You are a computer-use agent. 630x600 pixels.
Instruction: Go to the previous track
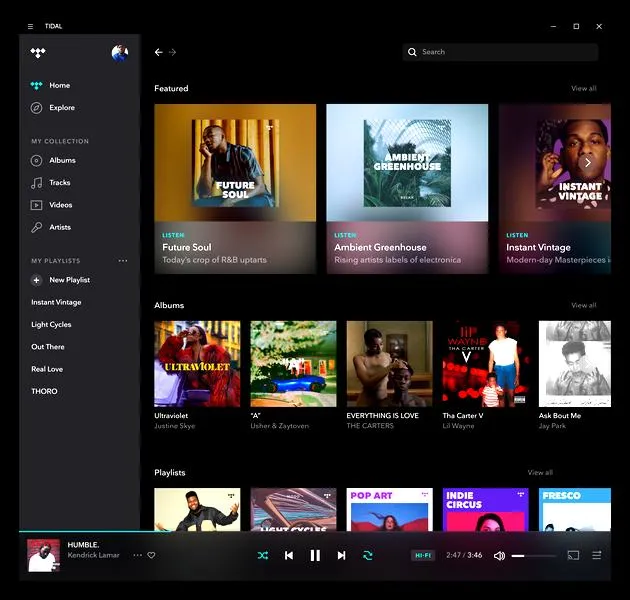coord(289,555)
